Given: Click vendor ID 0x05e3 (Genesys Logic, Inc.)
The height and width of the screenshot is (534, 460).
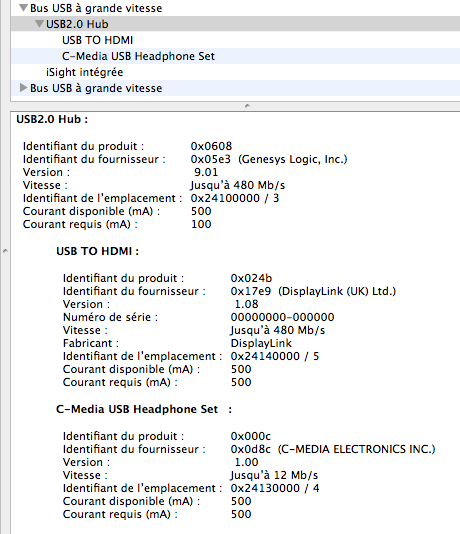Looking at the screenshot, I should [269, 159].
